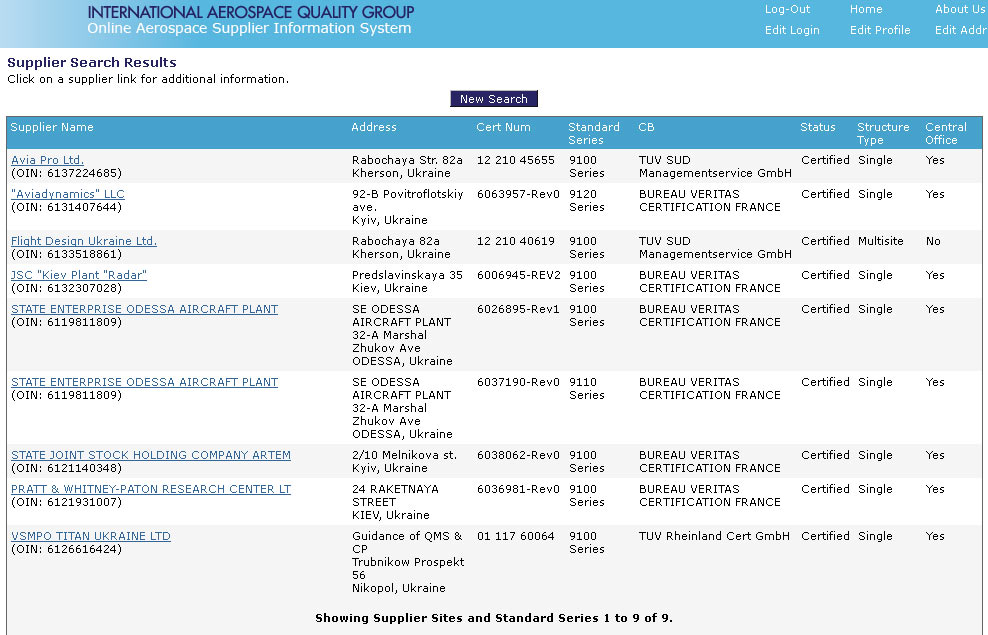Go to Home in top navigation
The width and height of the screenshot is (988, 635).
tap(866, 9)
